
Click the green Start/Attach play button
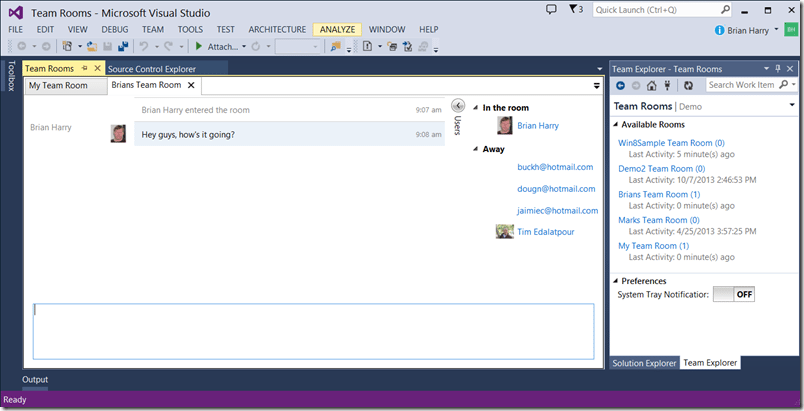click(199, 46)
